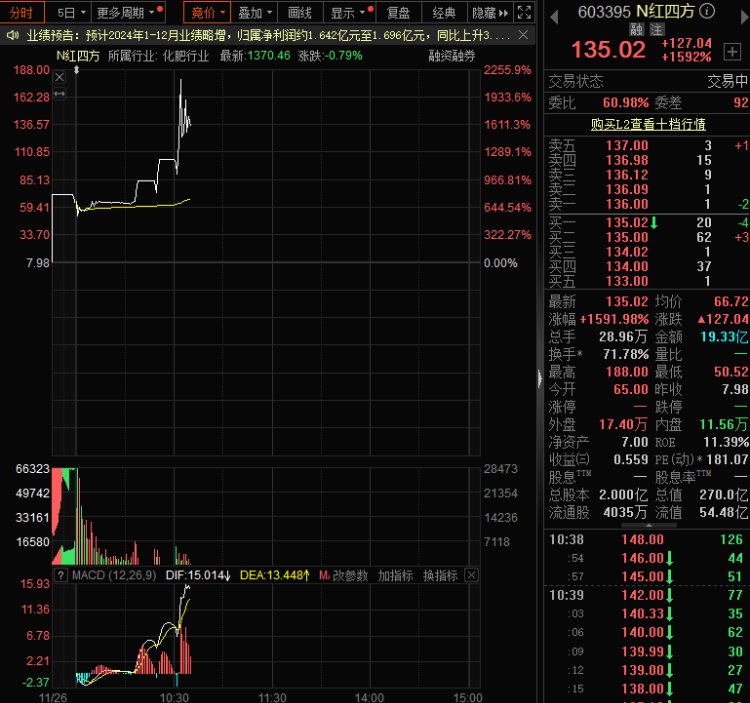Click 换指标 to change indicator
Viewport: 750px width, 703px height.
click(x=440, y=575)
